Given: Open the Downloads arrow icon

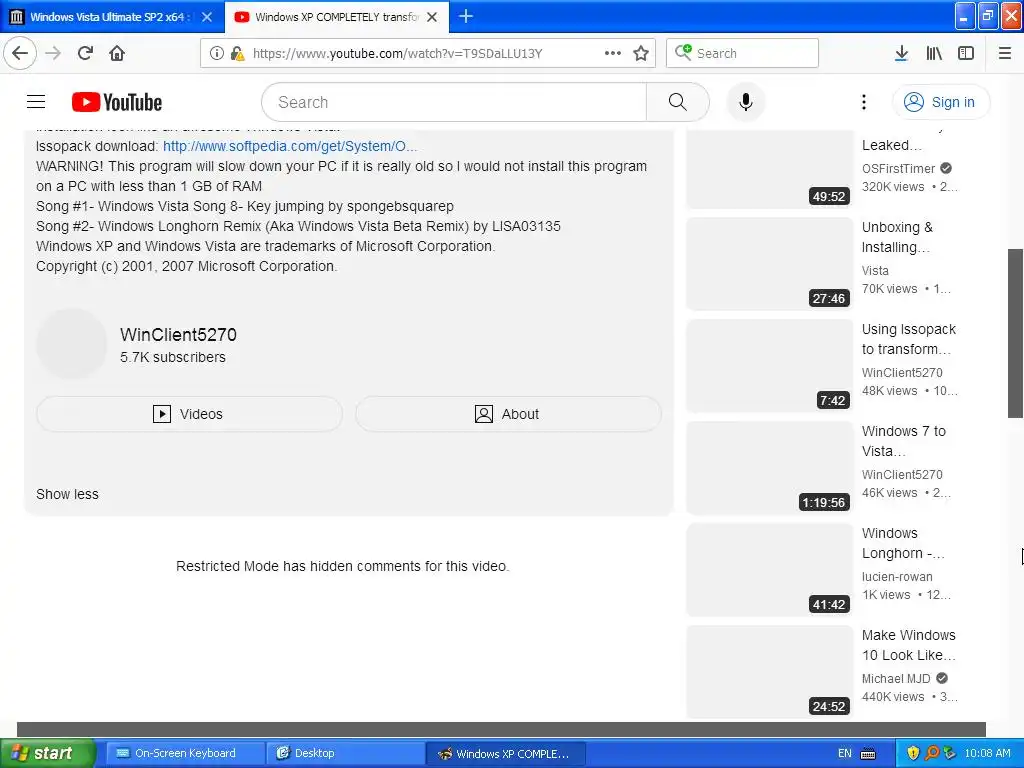Looking at the screenshot, I should [901, 53].
